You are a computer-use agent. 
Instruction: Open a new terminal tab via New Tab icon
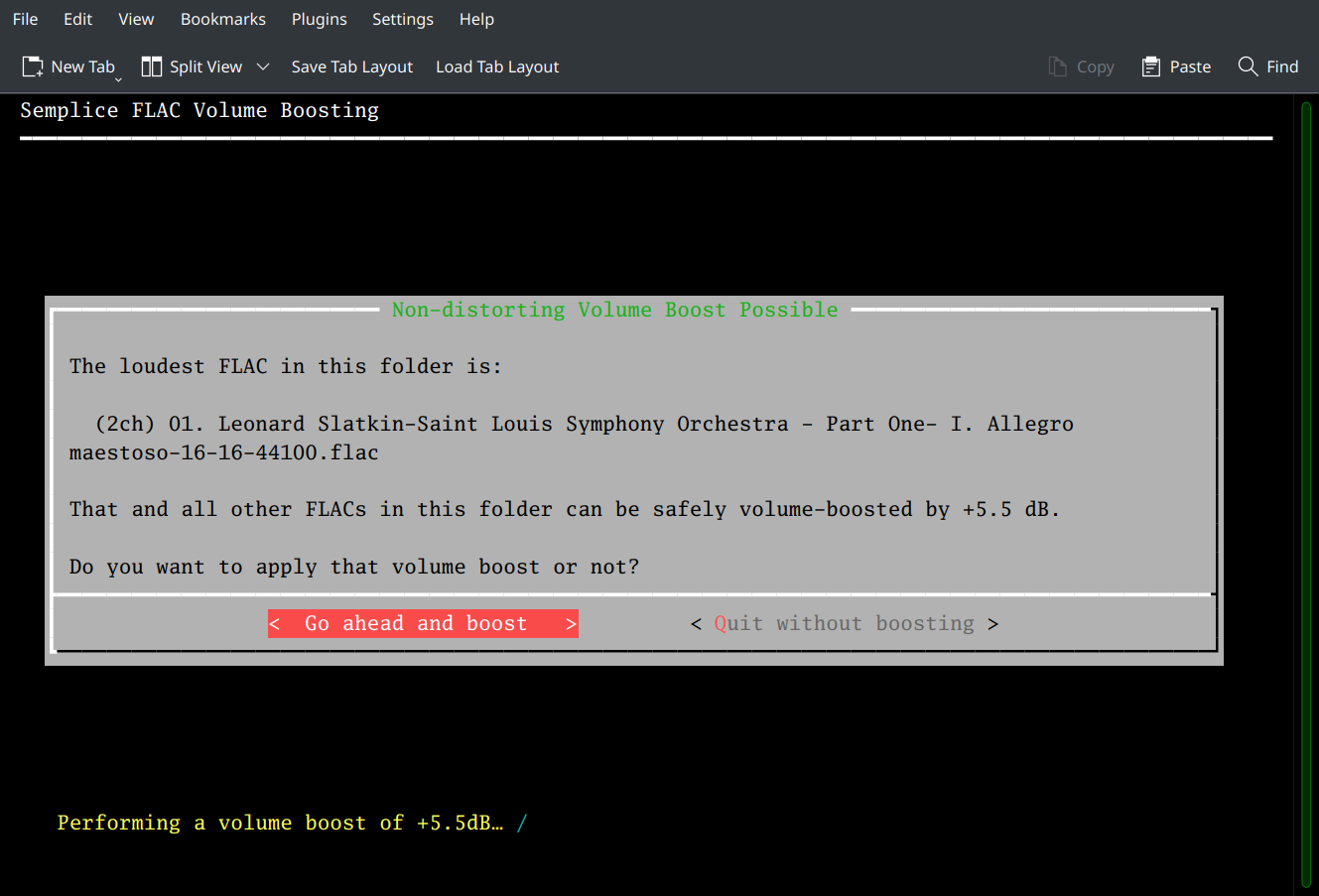pos(32,66)
